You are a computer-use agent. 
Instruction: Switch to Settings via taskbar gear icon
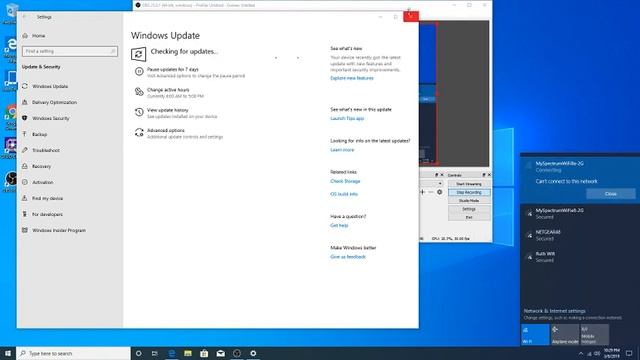[253, 353]
